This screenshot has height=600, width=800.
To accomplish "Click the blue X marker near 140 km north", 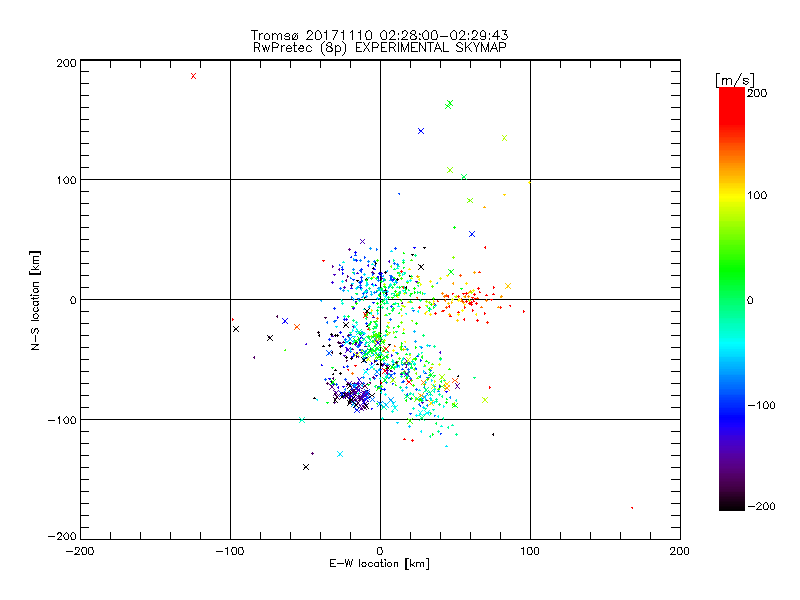I will [421, 131].
